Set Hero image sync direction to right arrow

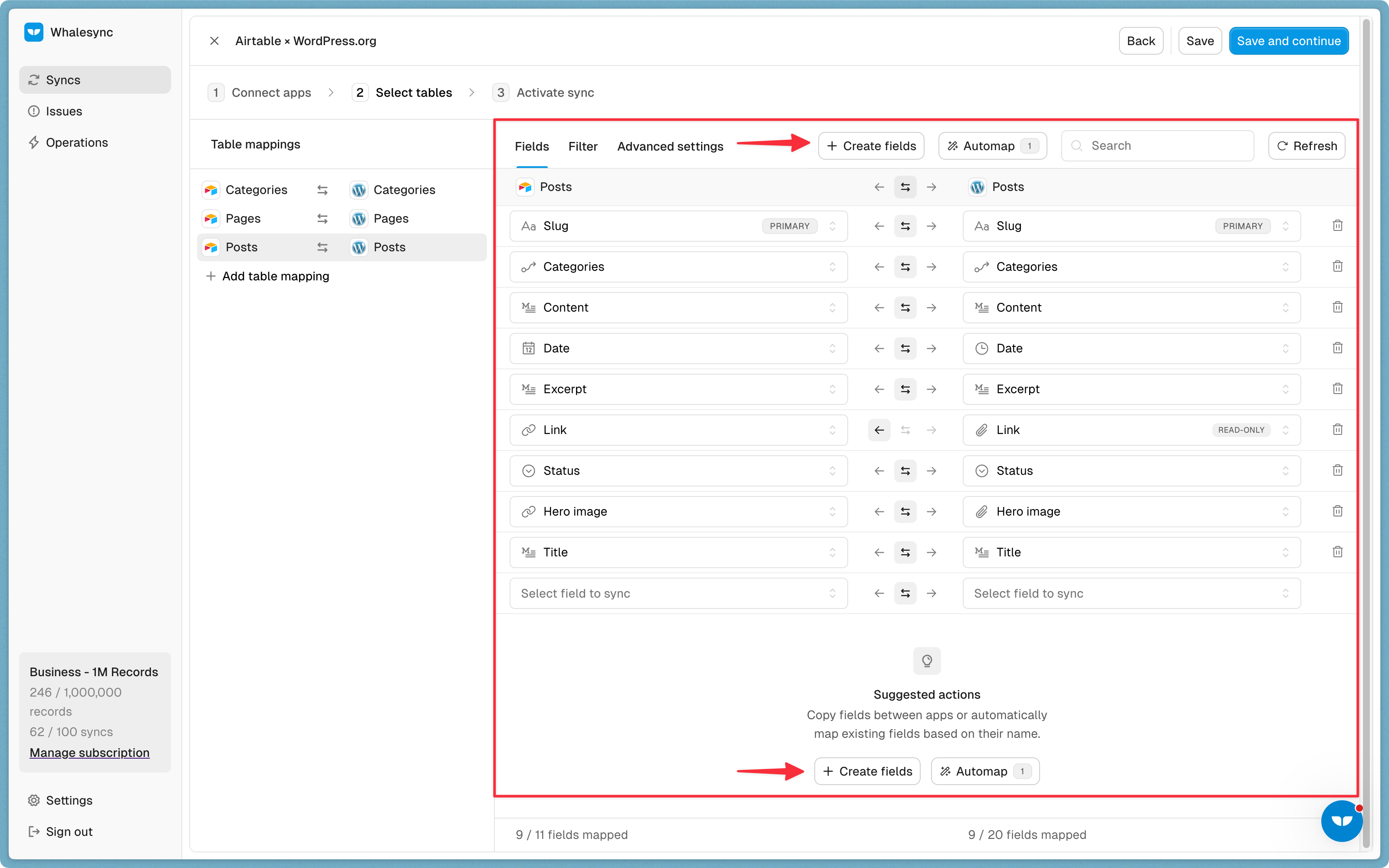pyautogui.click(x=931, y=512)
